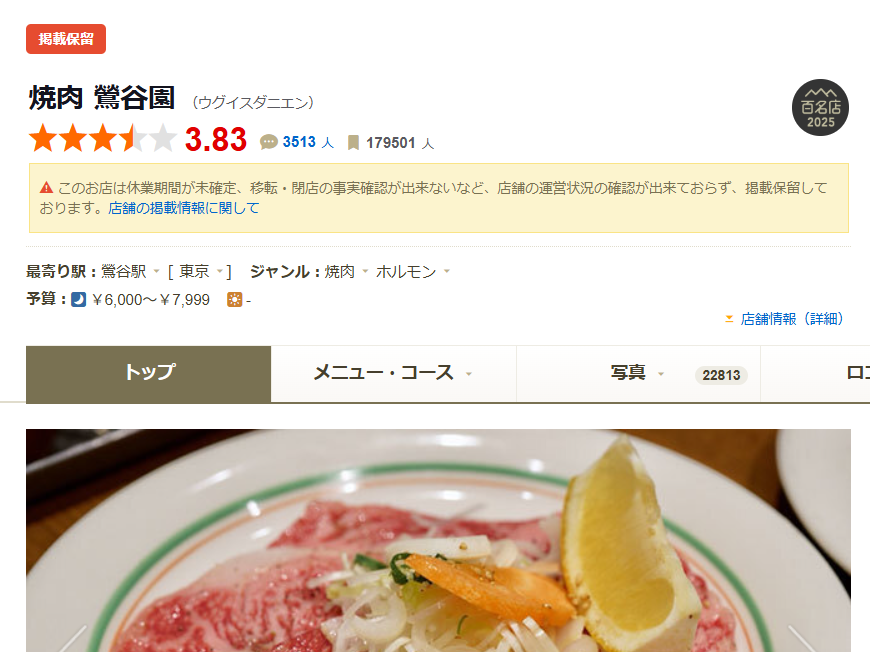
Task: Click the red warning triangle icon
Action: (x=47, y=188)
